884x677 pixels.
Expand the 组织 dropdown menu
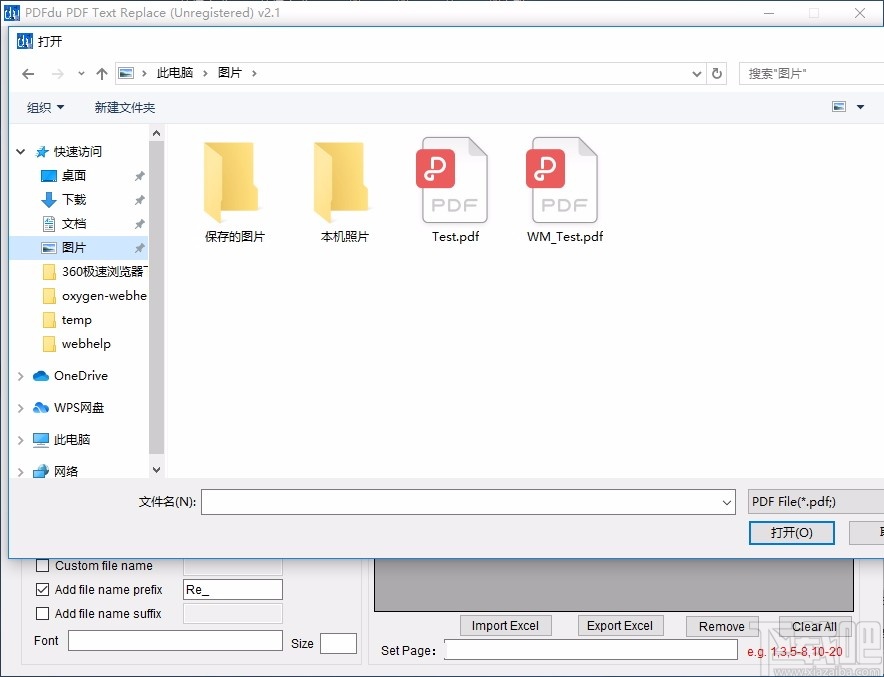tap(44, 106)
